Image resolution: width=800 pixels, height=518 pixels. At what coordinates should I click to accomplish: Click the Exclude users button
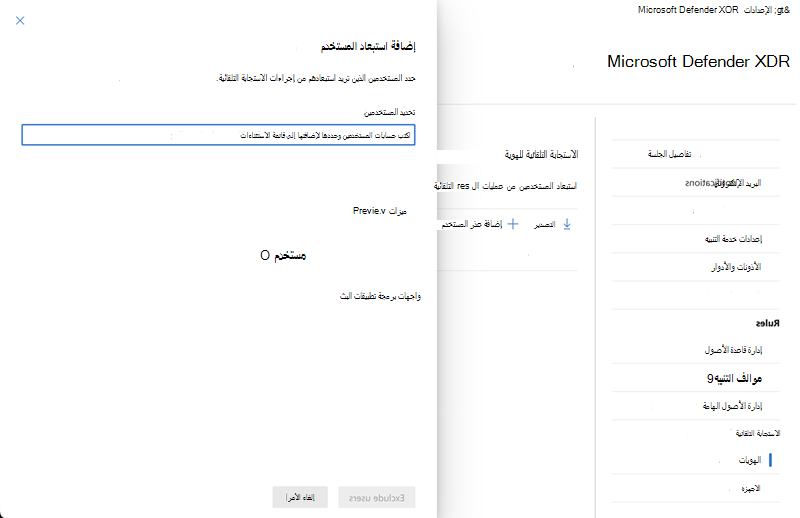click(377, 498)
